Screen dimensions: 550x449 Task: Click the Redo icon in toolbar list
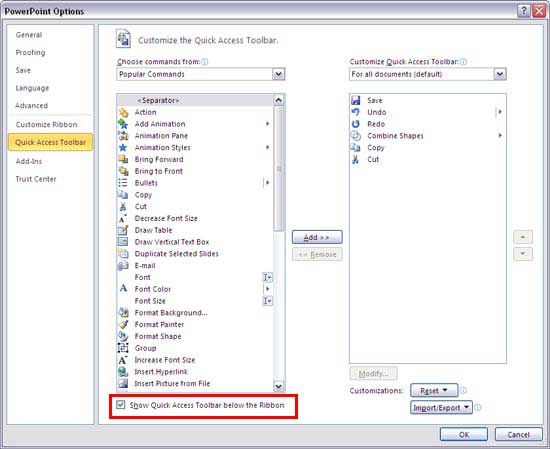coord(356,124)
